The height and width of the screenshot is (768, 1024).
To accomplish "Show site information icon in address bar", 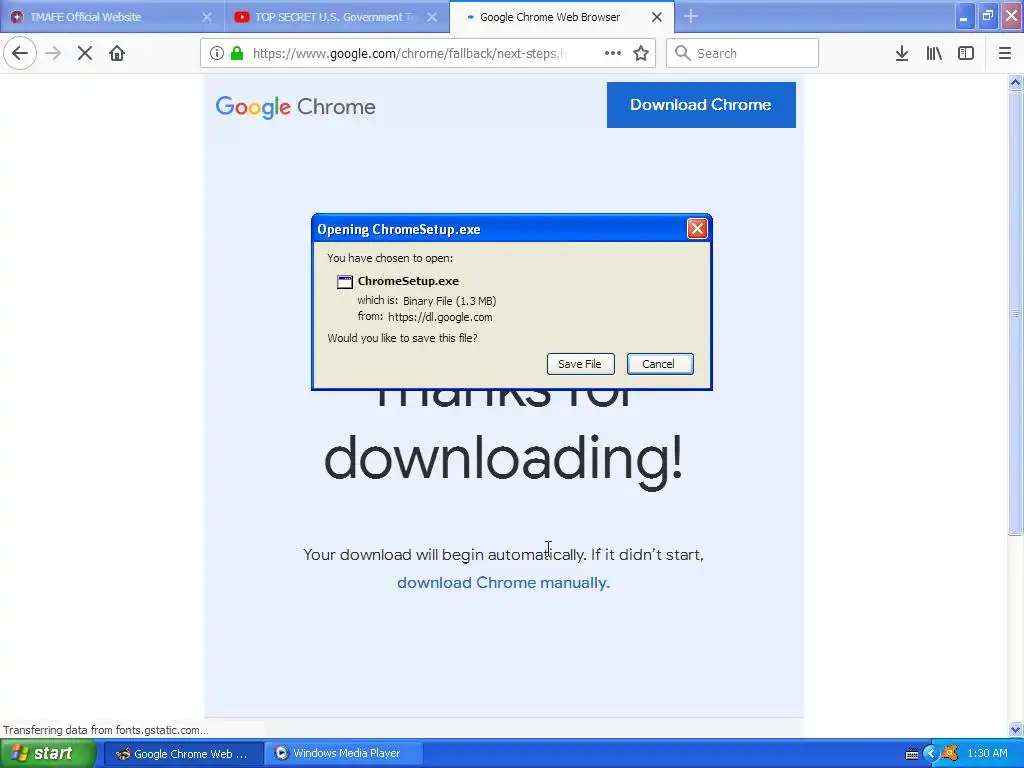I will pos(217,53).
